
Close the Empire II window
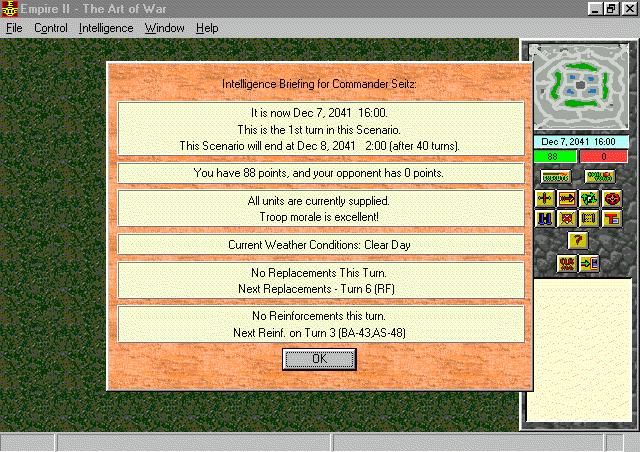point(629,9)
